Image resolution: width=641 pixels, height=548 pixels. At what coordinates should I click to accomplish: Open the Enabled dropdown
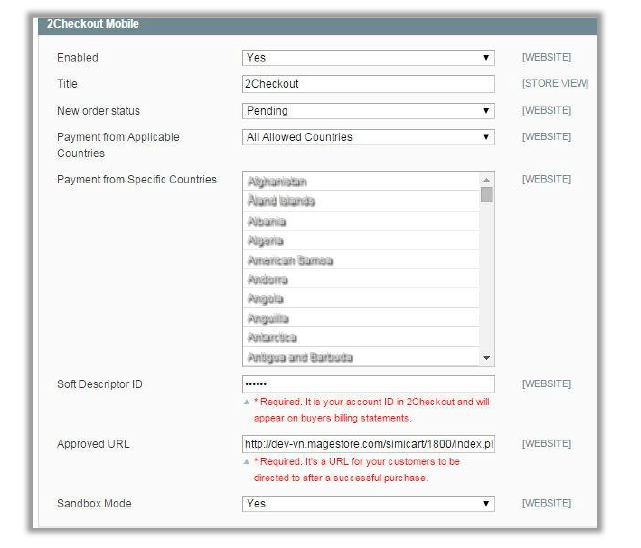click(x=368, y=58)
